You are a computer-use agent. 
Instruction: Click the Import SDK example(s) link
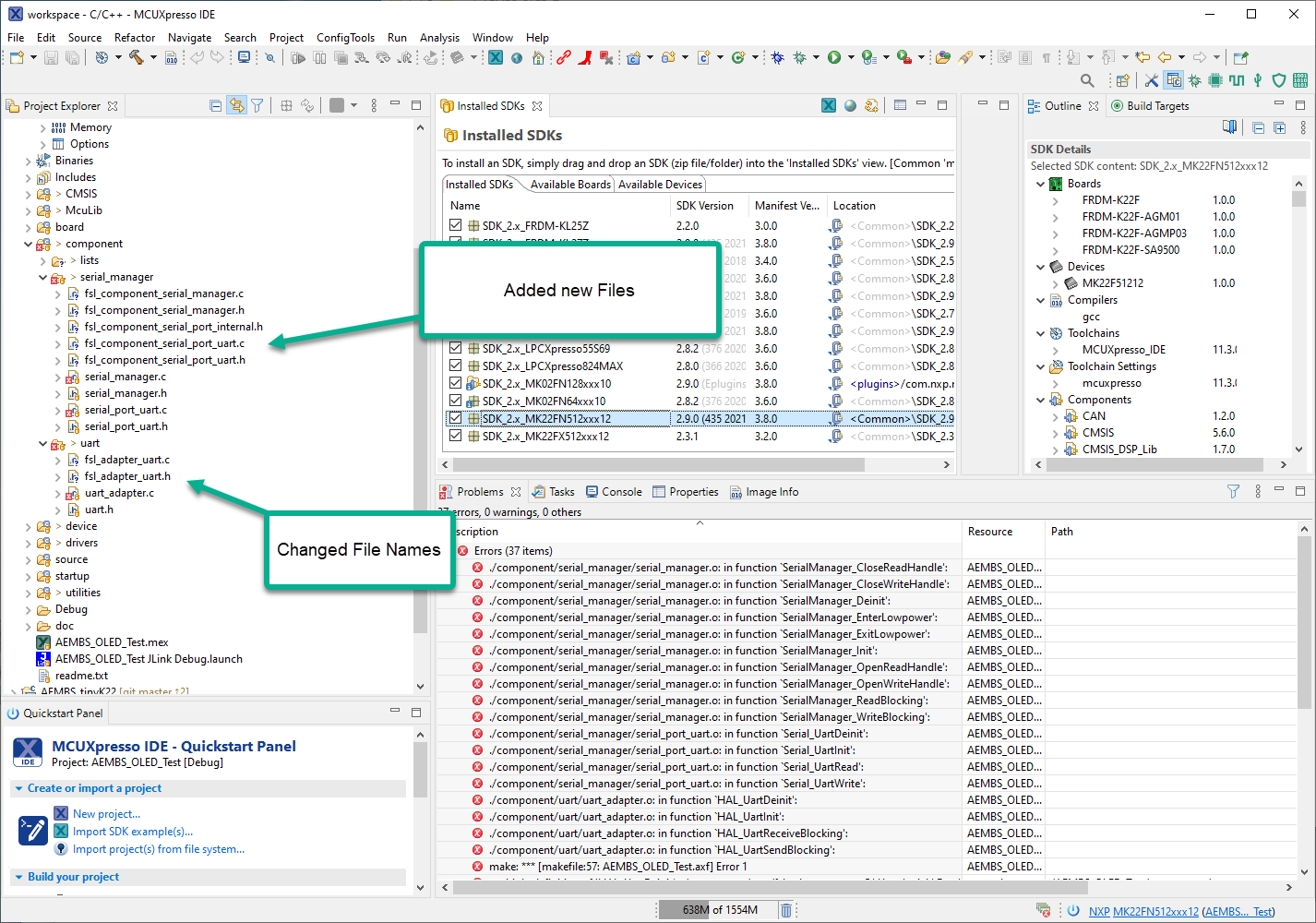click(133, 832)
